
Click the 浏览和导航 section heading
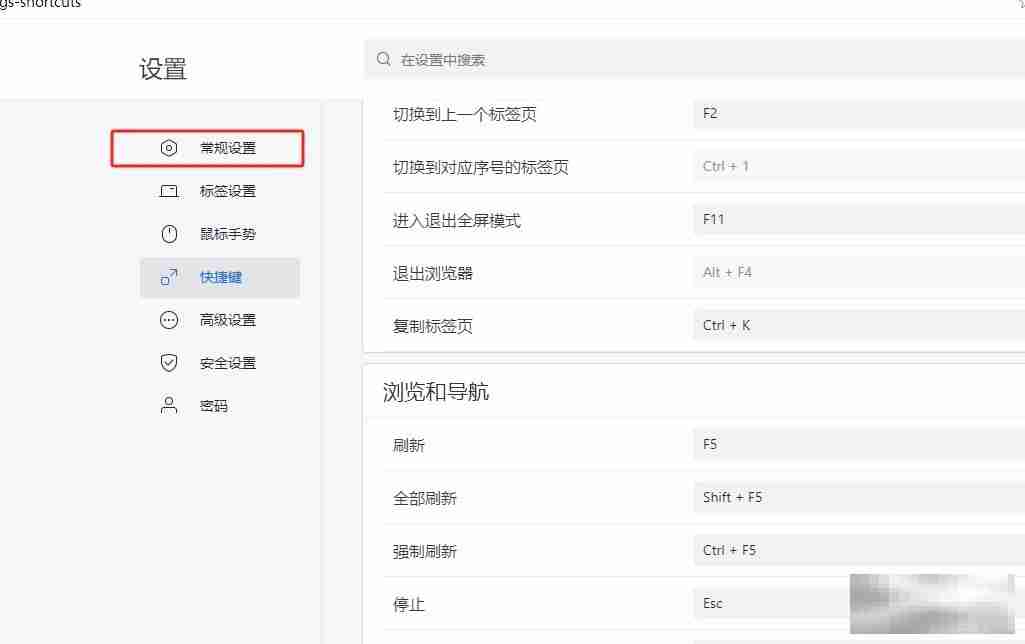click(436, 392)
